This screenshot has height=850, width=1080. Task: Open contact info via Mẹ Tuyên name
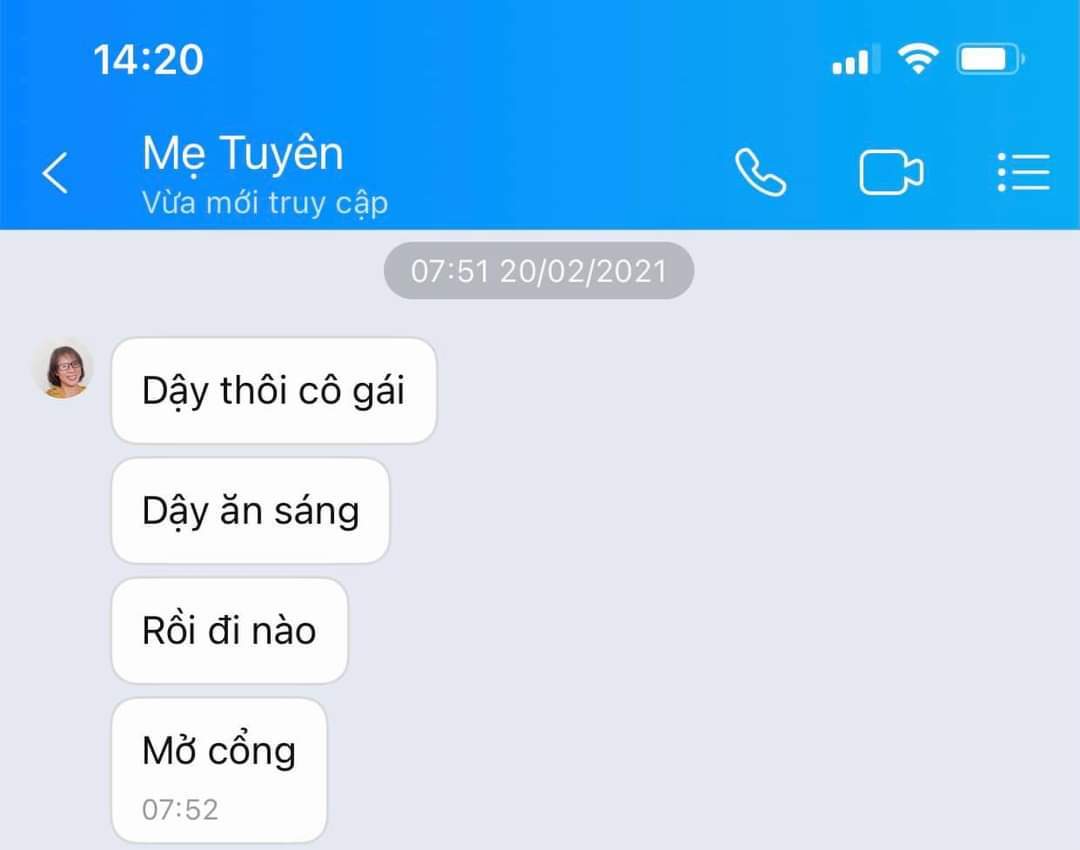click(242, 152)
